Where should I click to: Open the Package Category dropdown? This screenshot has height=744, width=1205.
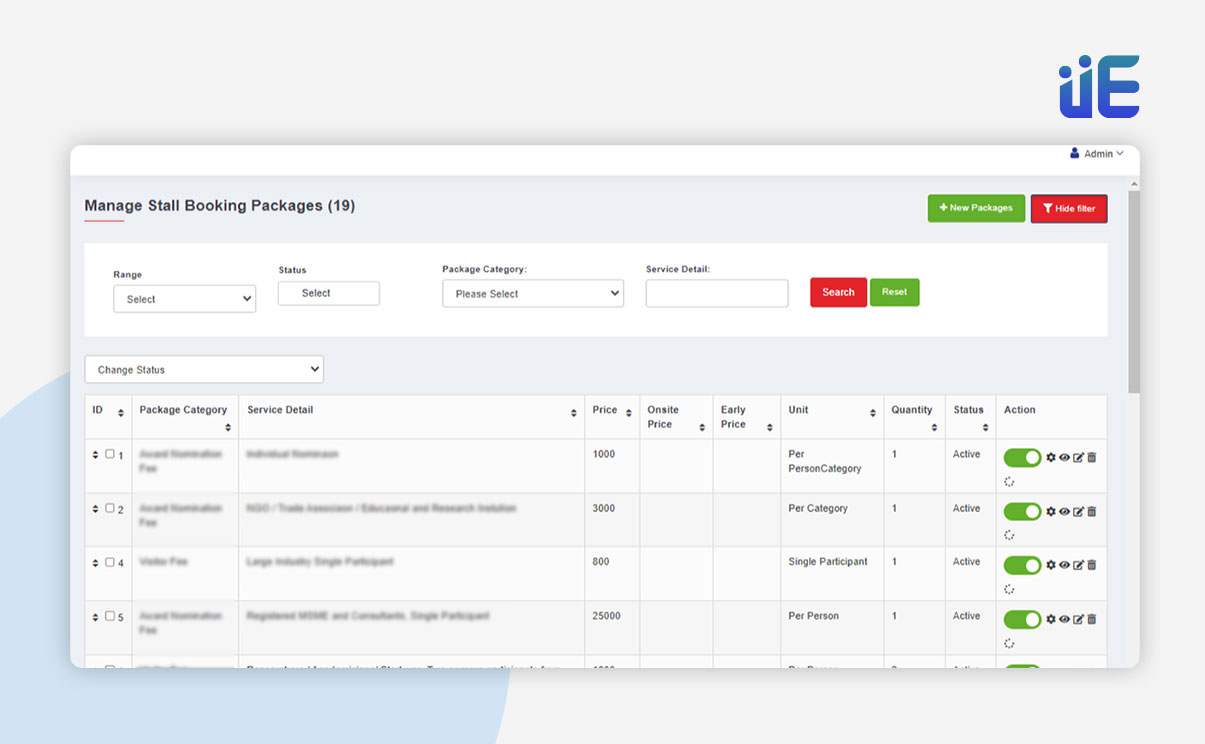click(533, 294)
